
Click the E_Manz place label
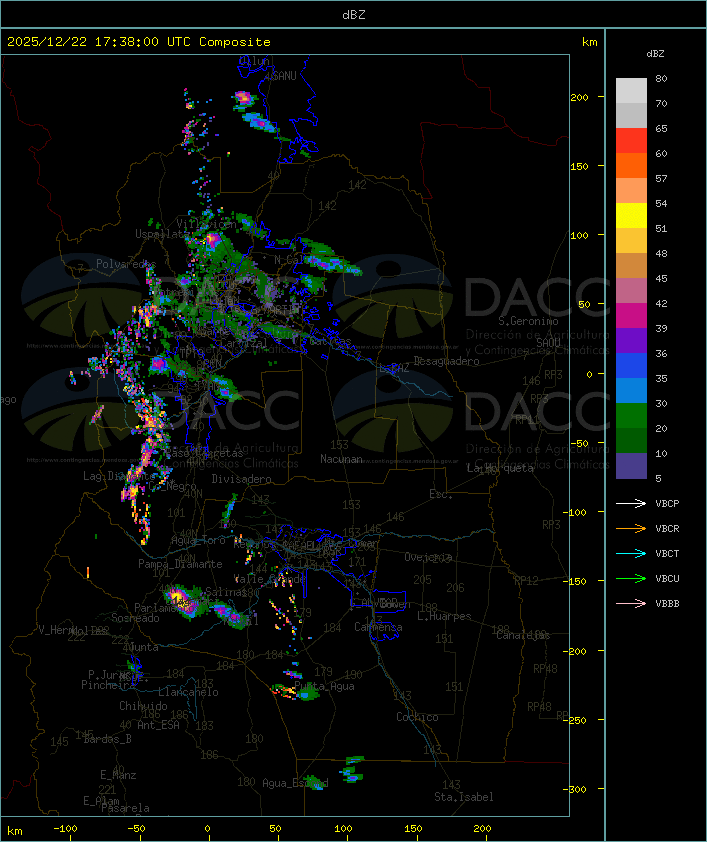tap(118, 775)
